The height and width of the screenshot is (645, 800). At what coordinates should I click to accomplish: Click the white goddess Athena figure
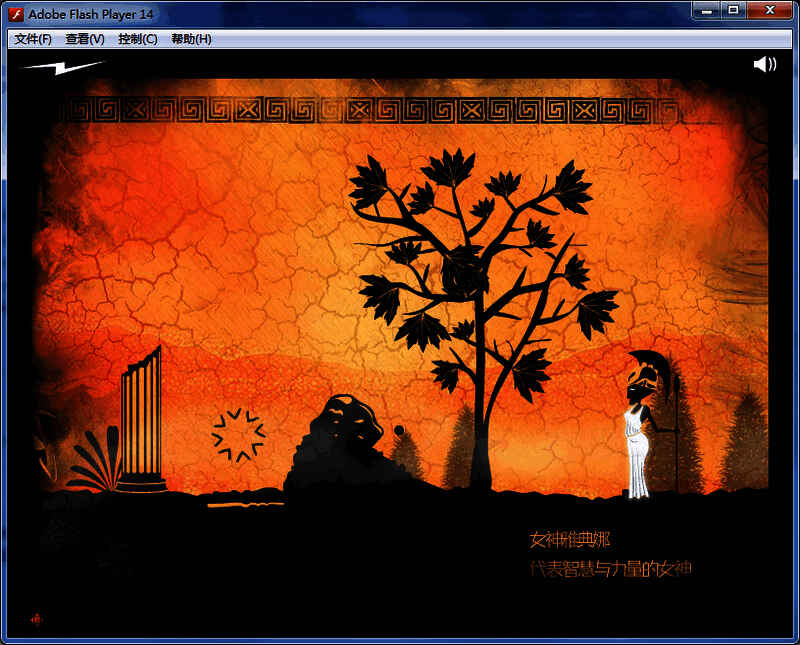pos(638,440)
